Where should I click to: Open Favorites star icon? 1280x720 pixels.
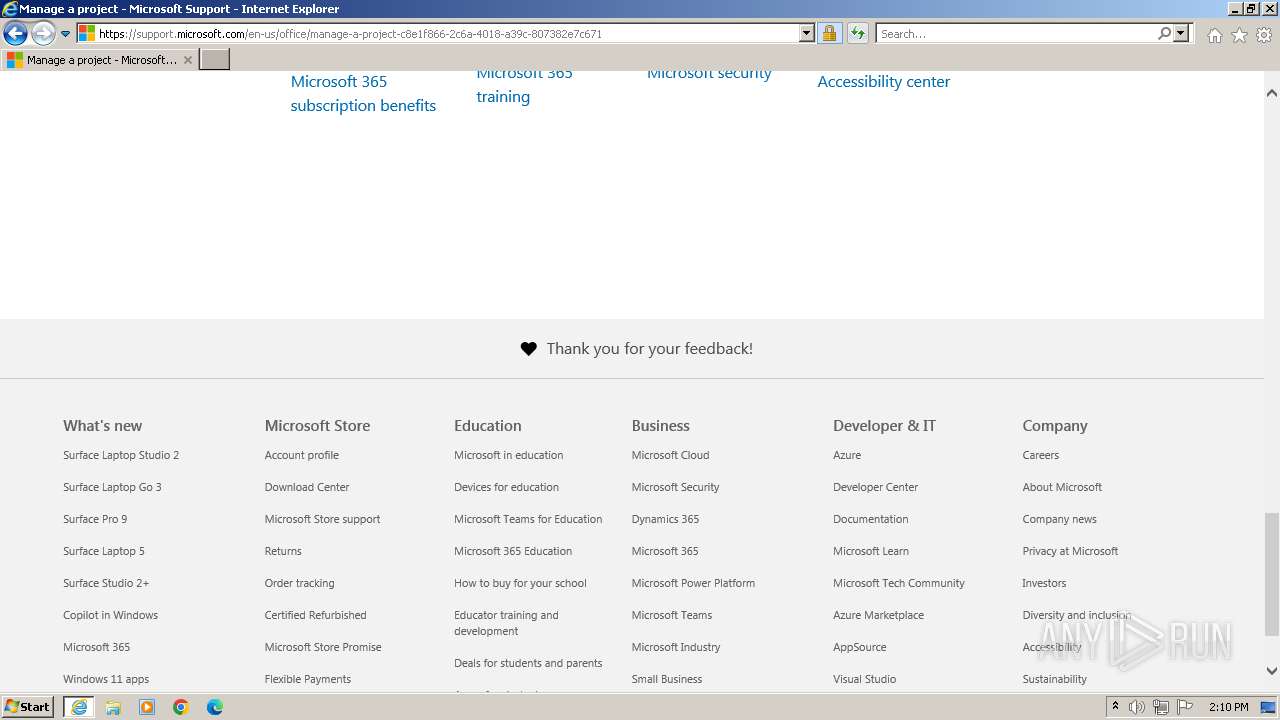[1239, 35]
